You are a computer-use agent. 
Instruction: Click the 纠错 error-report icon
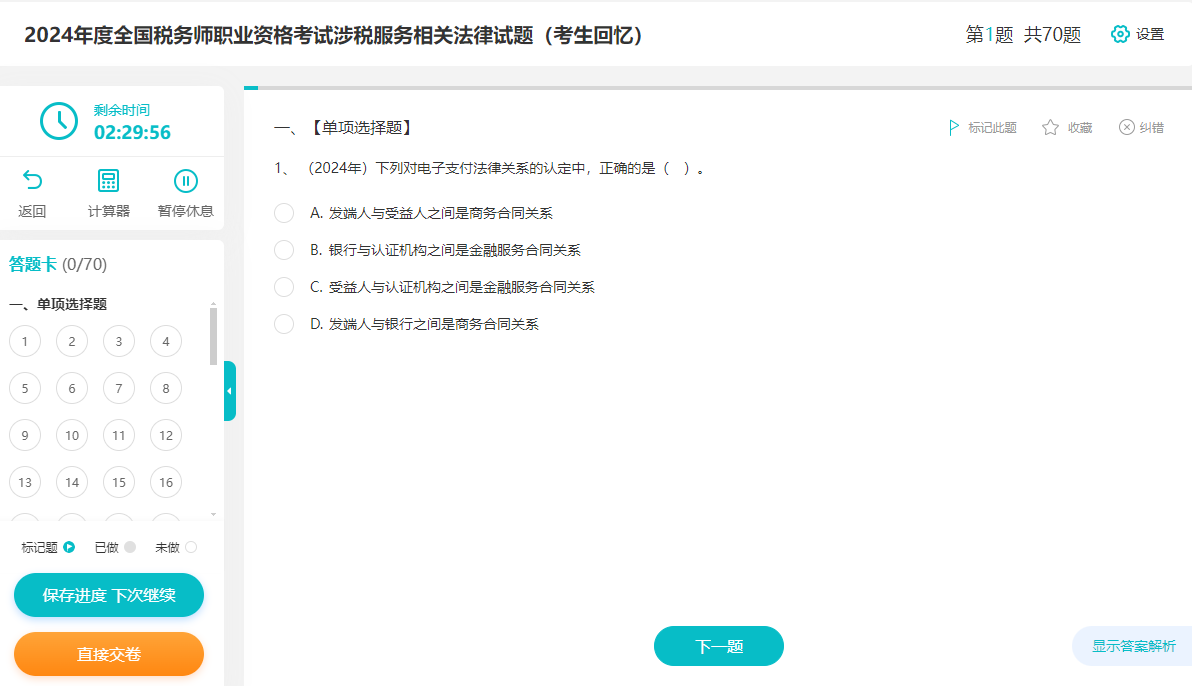[x=1125, y=127]
